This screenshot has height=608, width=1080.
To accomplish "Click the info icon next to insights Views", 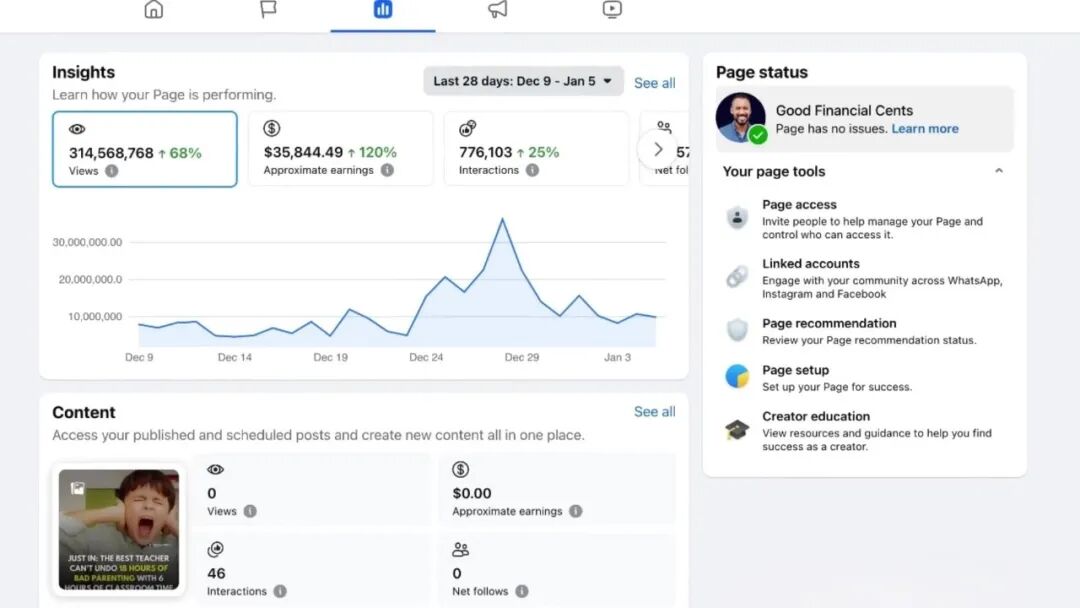I will pyautogui.click(x=111, y=171).
